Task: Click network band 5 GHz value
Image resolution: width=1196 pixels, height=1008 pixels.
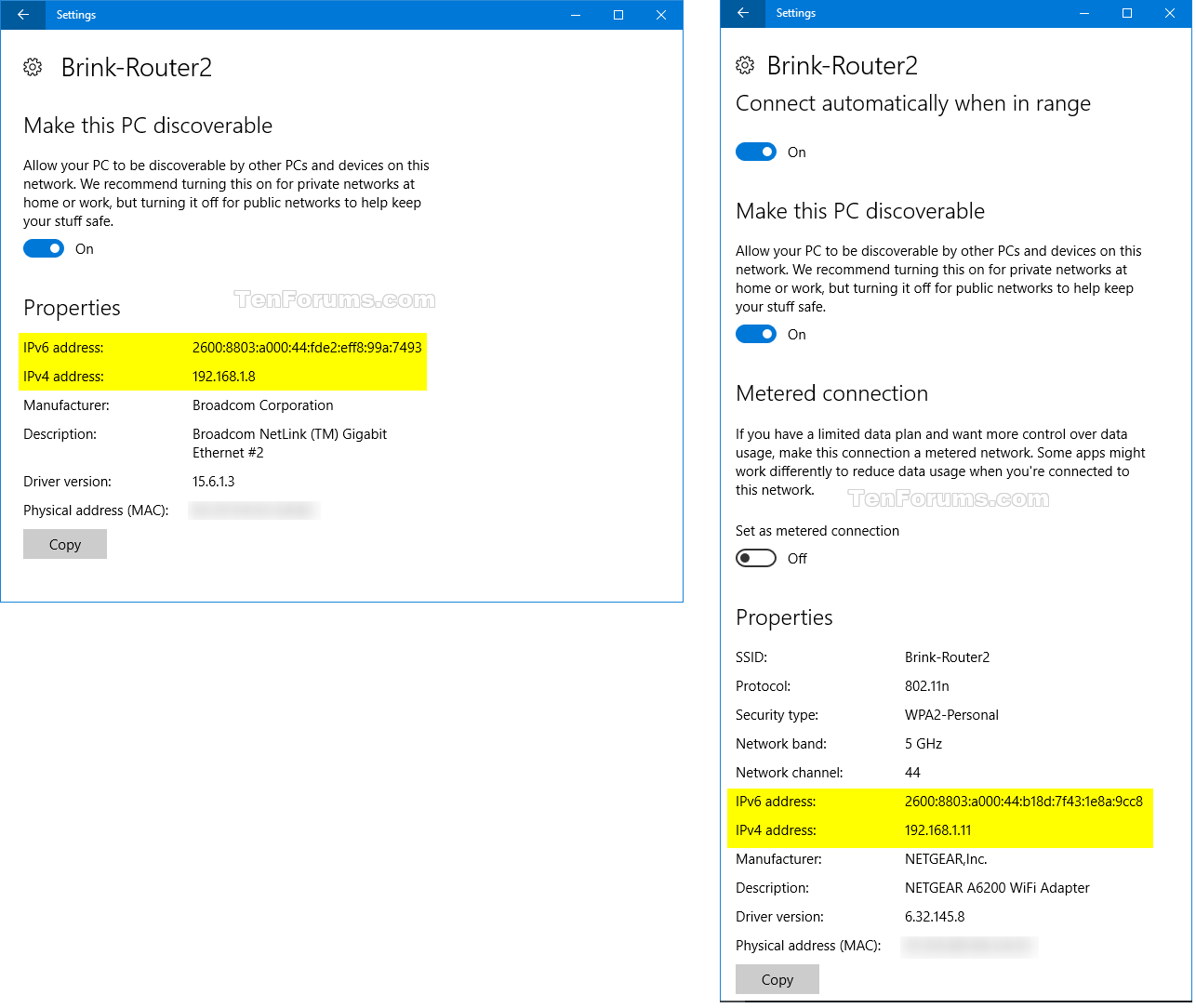Action: [x=924, y=744]
